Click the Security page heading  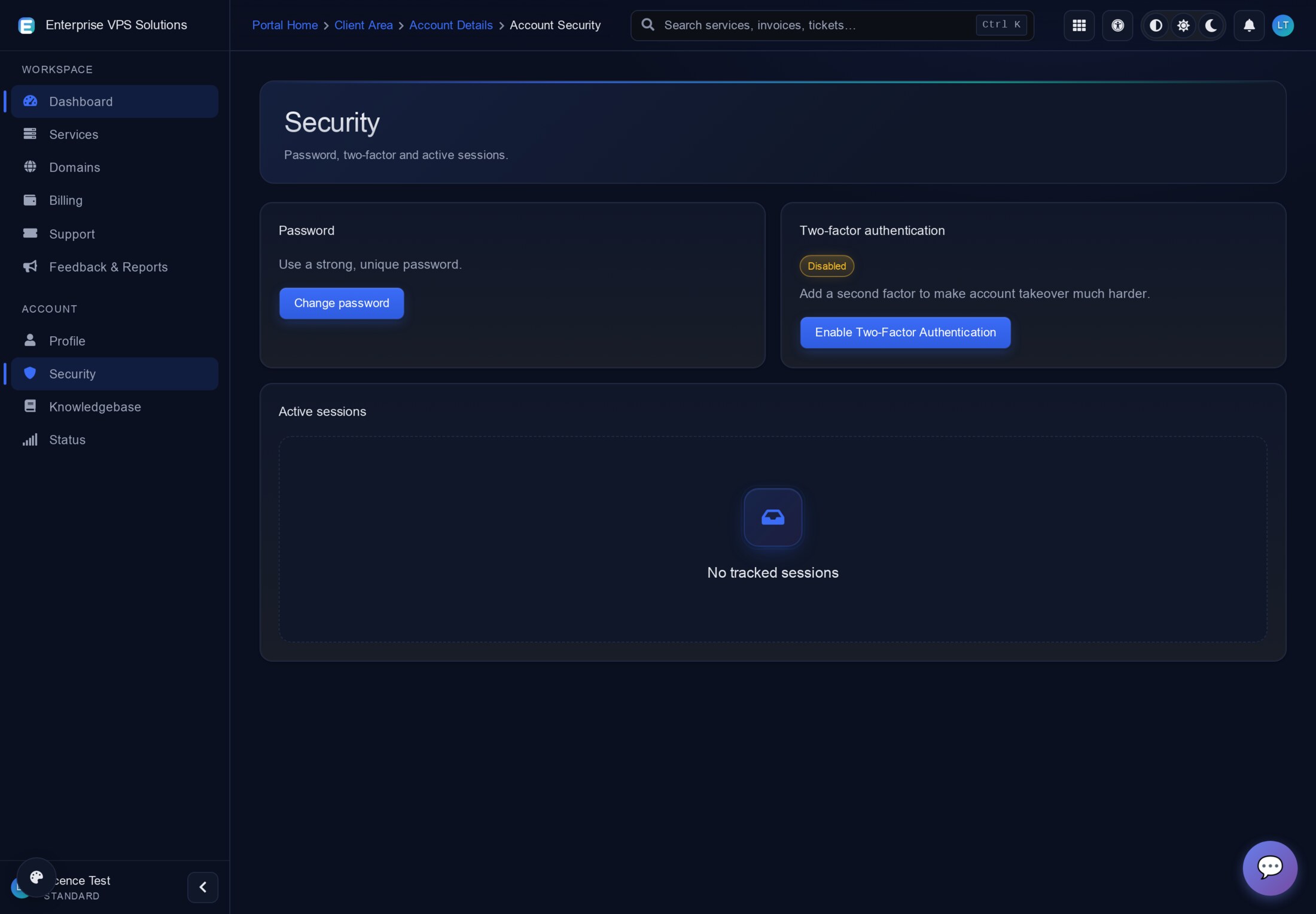[x=332, y=122]
